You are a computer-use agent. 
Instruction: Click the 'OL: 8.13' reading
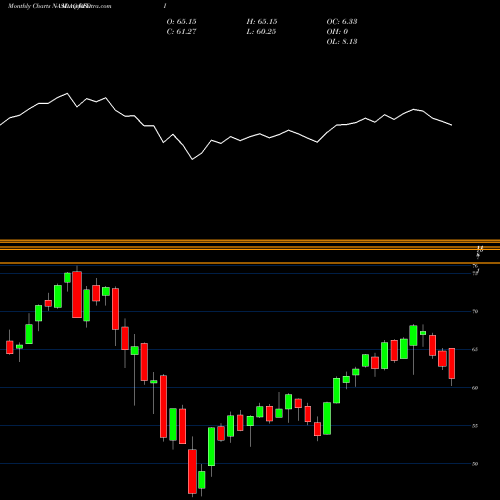(342, 41)
